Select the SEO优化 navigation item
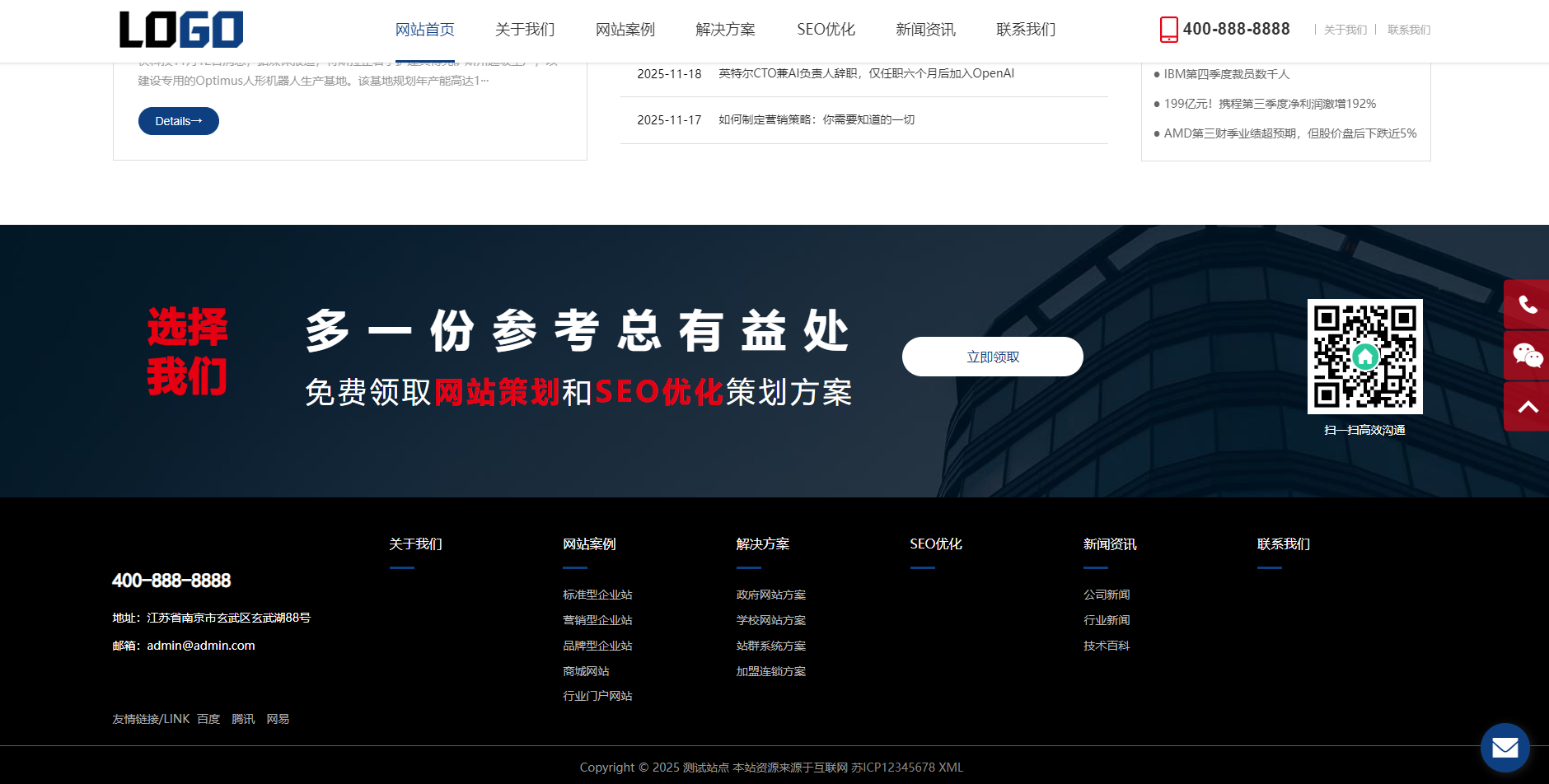1549x784 pixels. (x=825, y=29)
